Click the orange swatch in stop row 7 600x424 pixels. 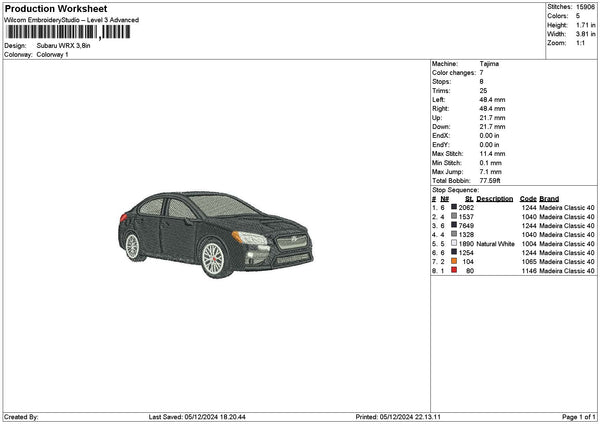pos(454,261)
